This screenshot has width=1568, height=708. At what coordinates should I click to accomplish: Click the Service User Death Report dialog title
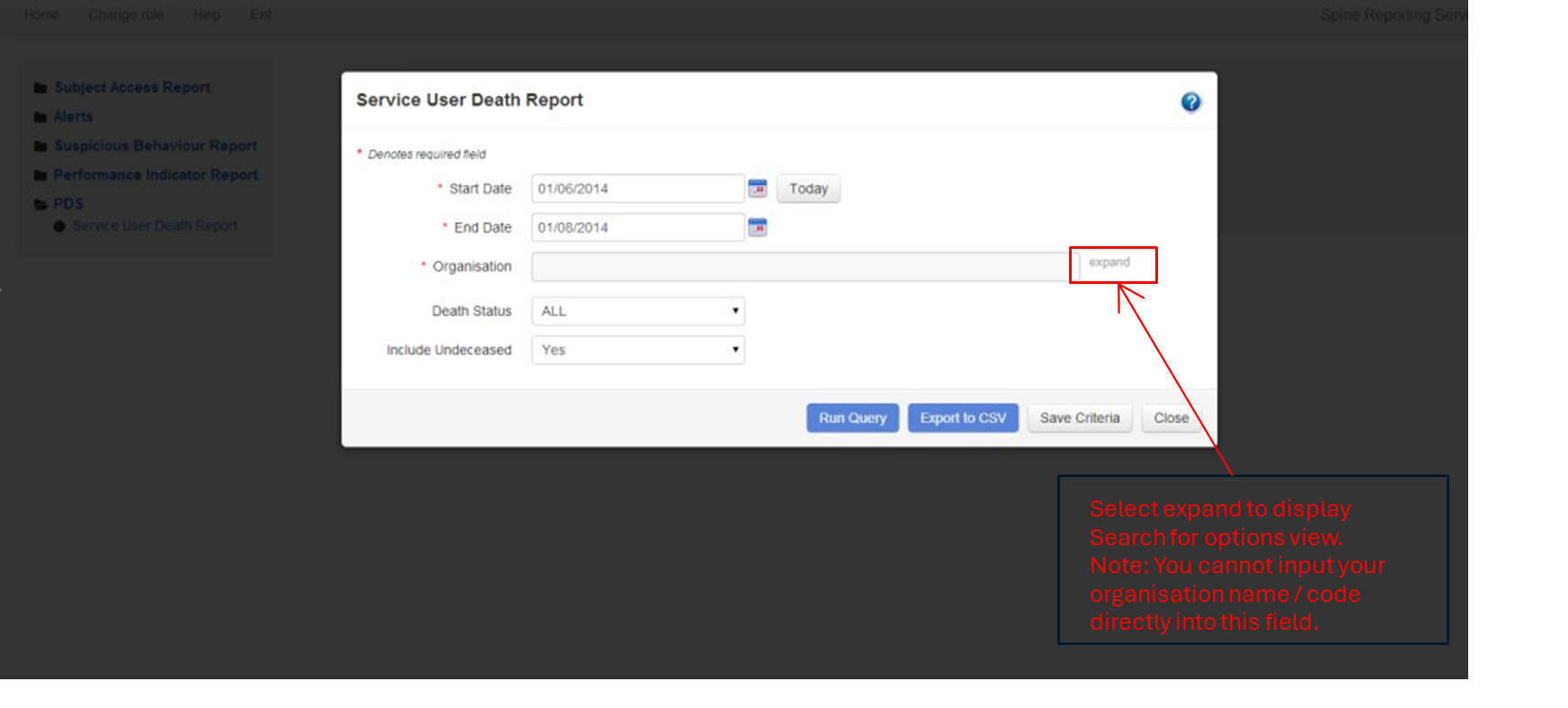pyautogui.click(x=469, y=100)
